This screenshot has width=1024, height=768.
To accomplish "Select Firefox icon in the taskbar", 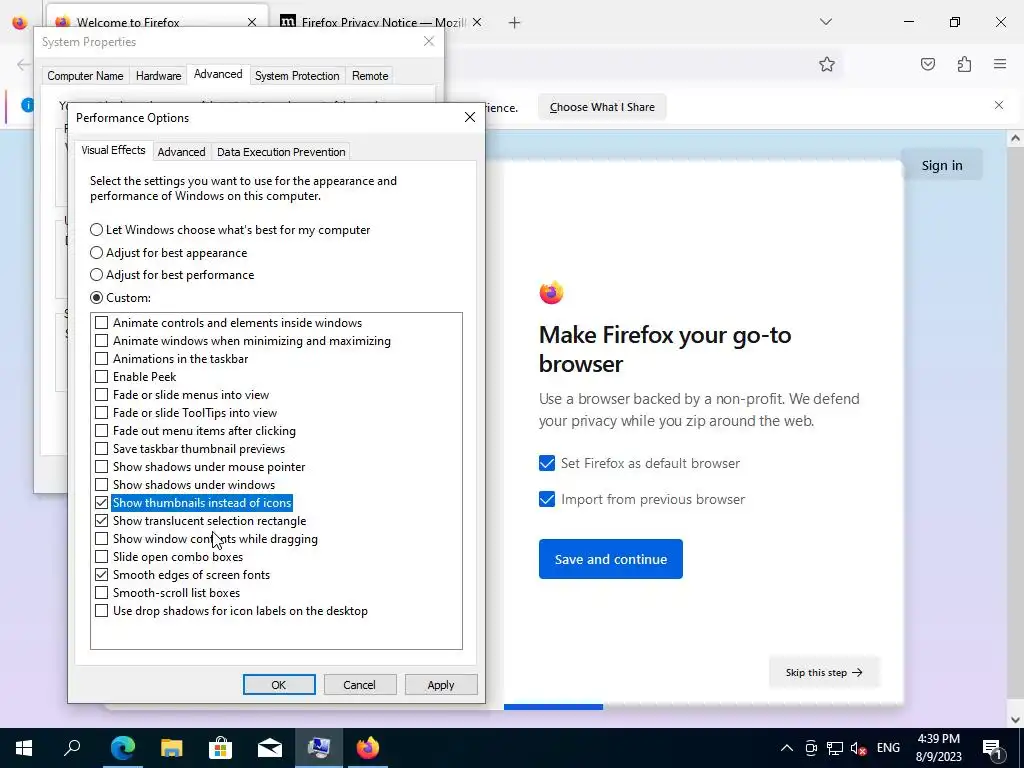I will (x=368, y=748).
